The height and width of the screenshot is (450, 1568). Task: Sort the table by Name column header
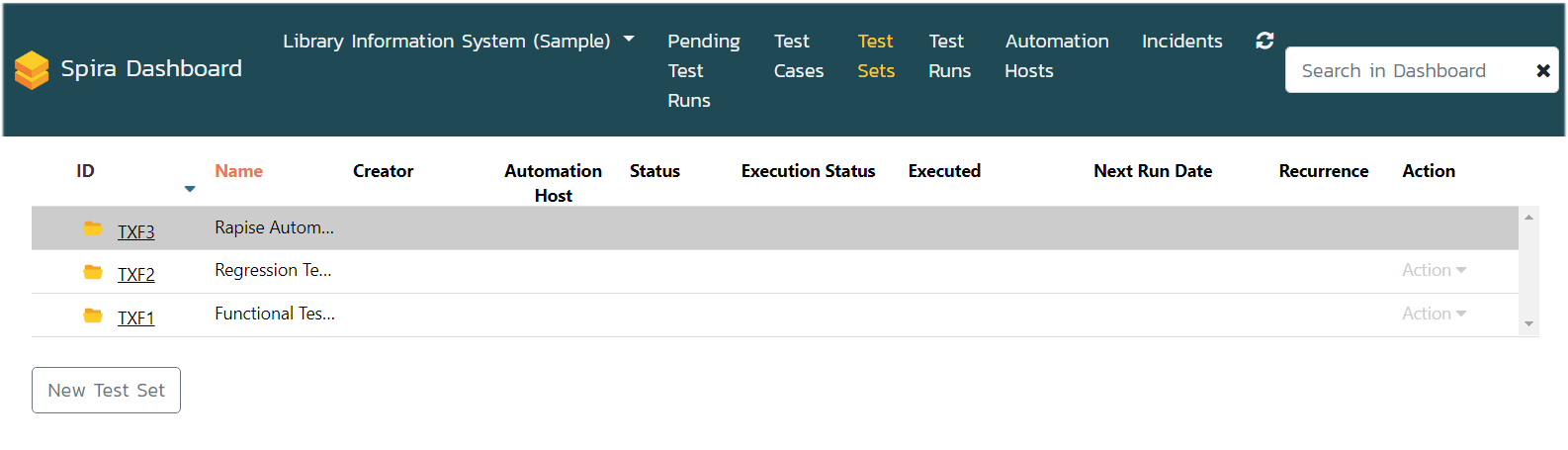point(238,171)
